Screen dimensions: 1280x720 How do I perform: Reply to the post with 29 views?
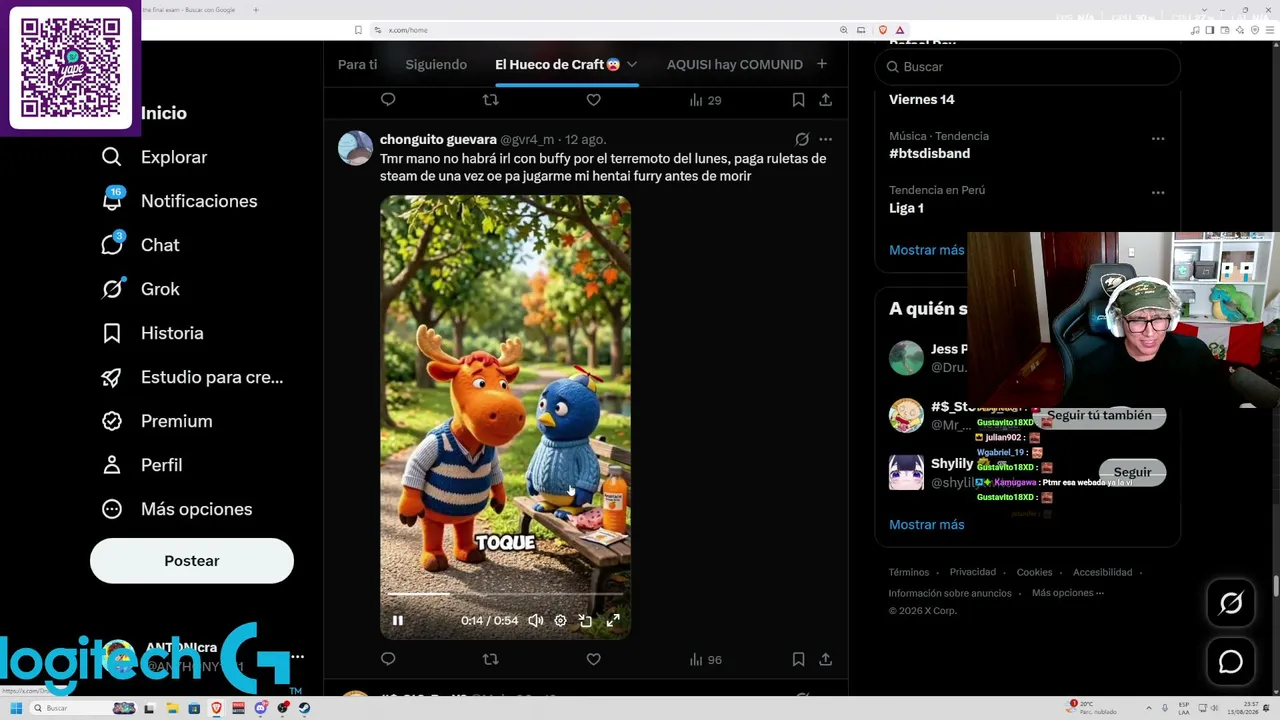388,100
